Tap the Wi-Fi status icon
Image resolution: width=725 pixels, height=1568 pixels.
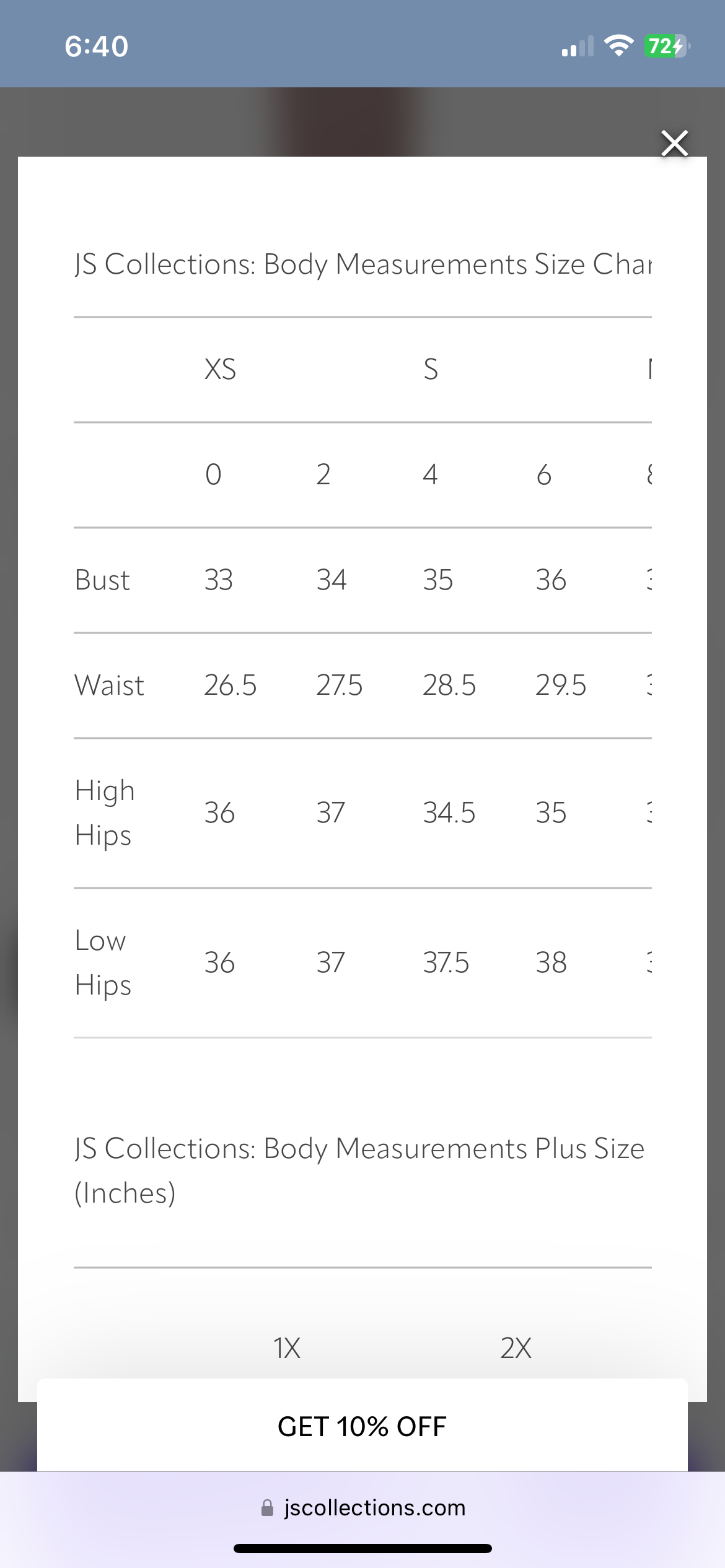618,46
